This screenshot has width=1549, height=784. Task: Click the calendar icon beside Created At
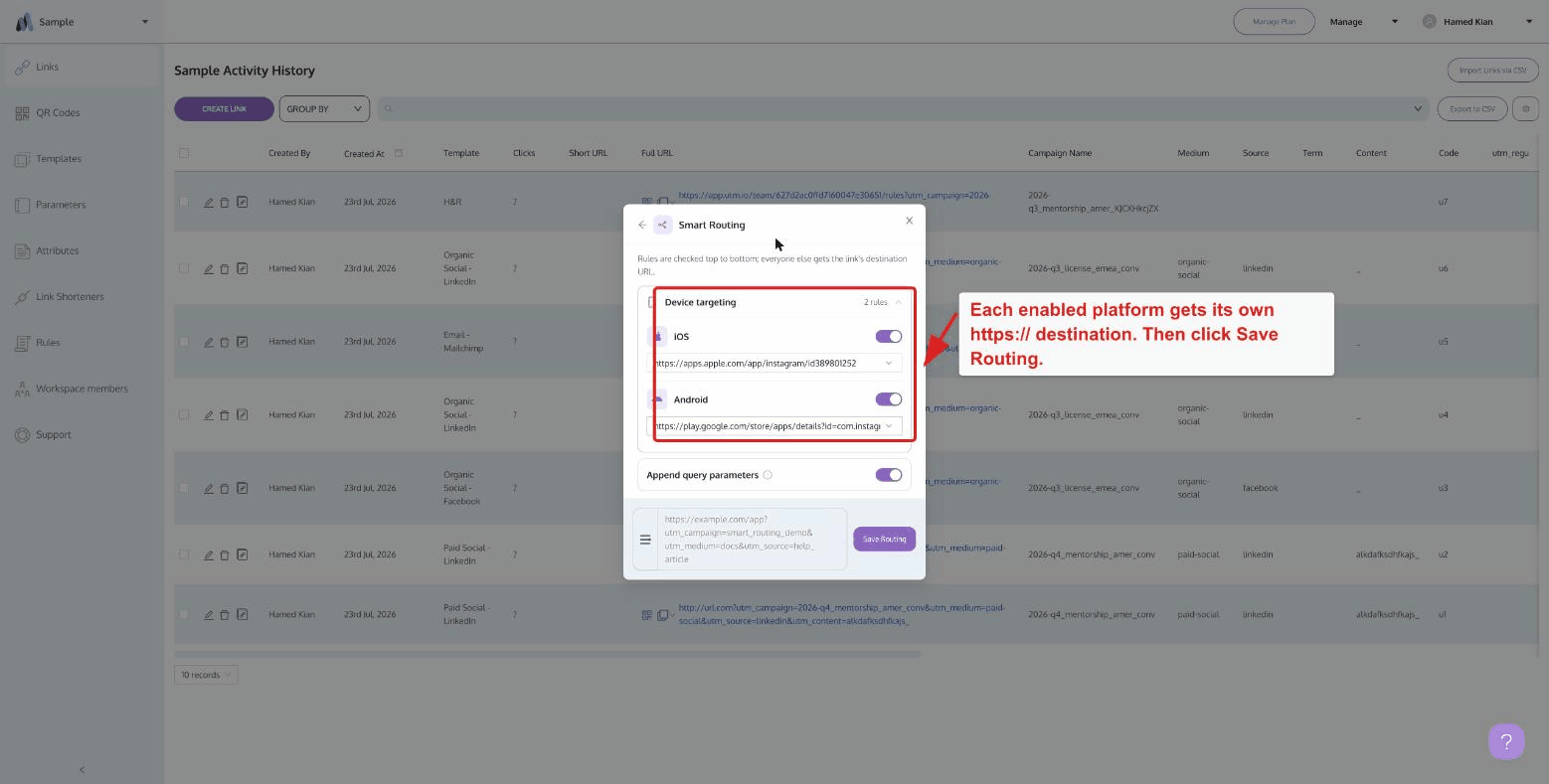point(399,153)
